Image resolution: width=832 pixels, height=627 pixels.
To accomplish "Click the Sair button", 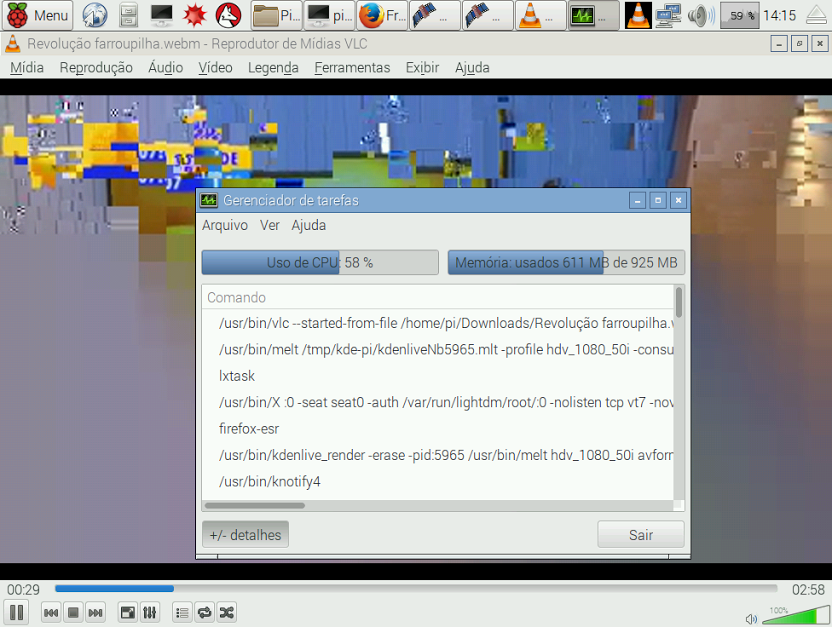I will click(640, 535).
